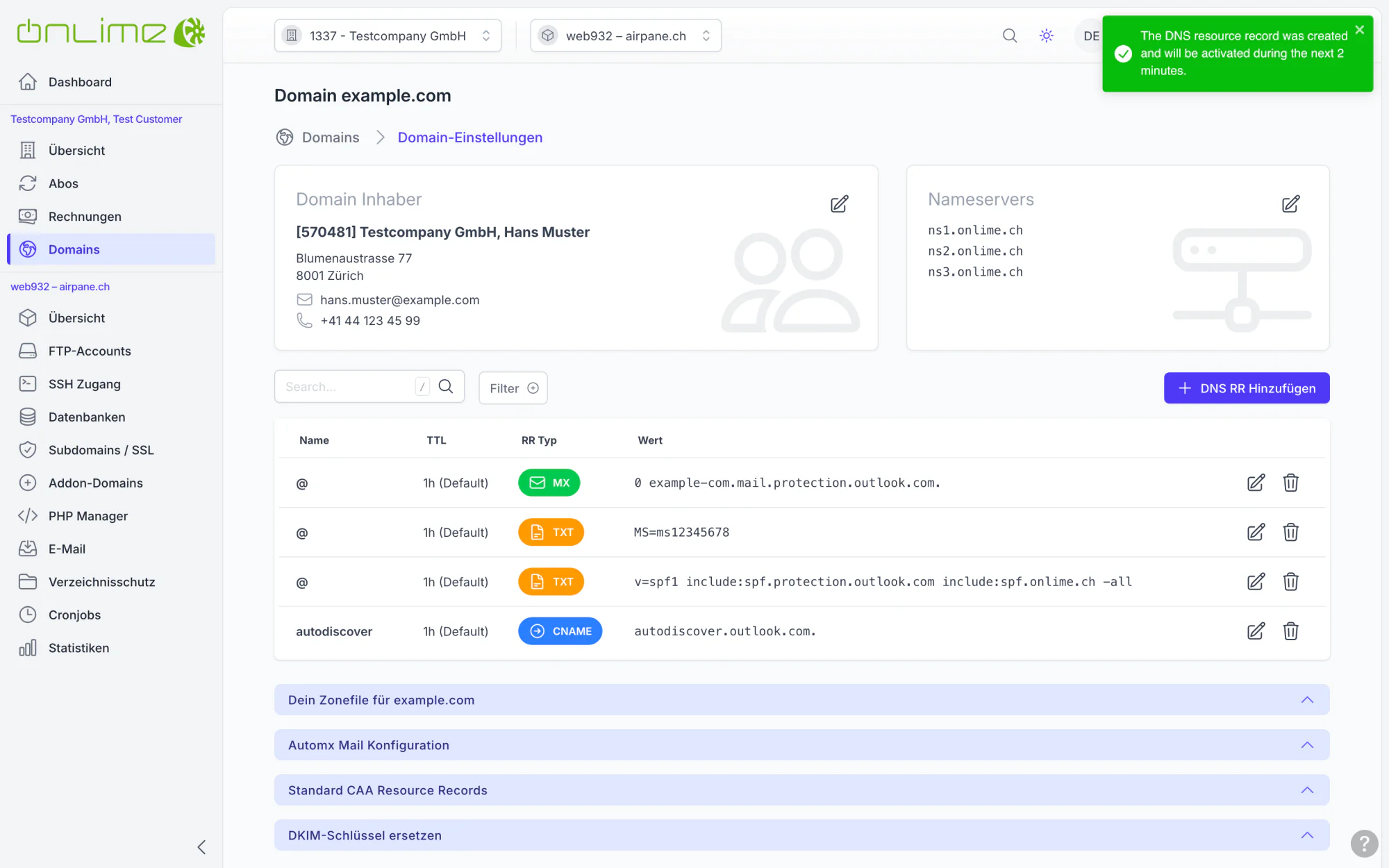This screenshot has width=1389, height=868.
Task: Open E-Mail in the sidebar
Action: click(111, 549)
